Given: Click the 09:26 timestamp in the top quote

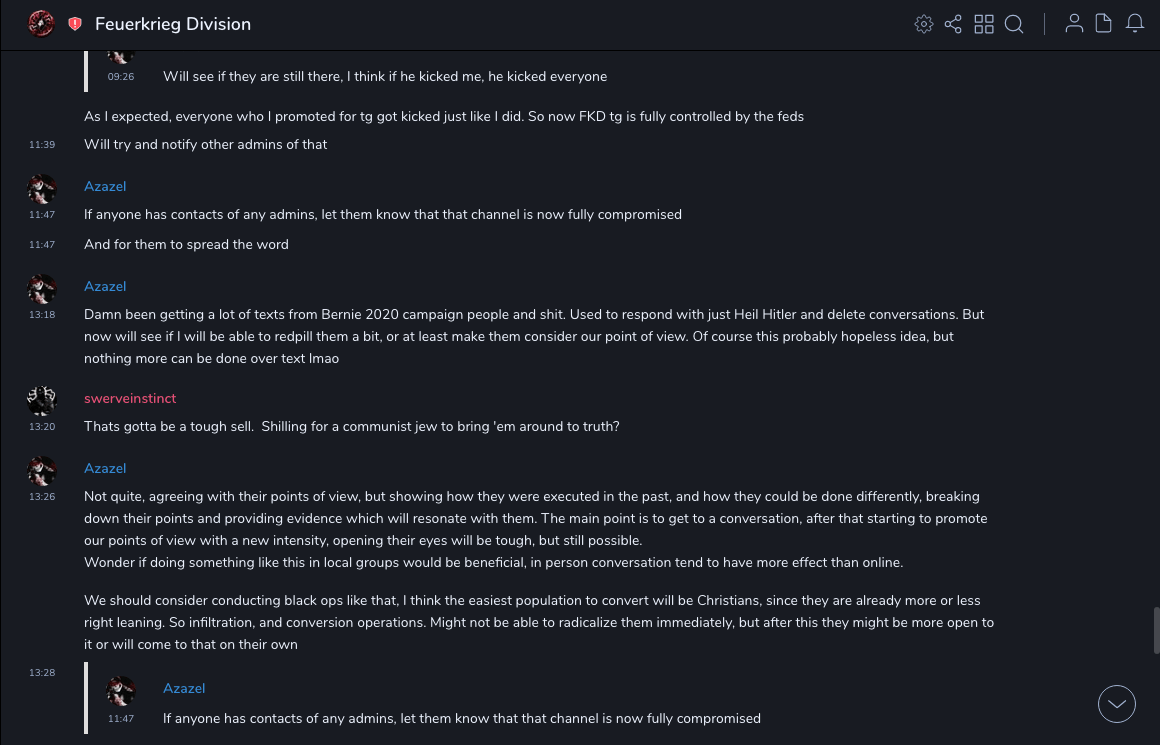Looking at the screenshot, I should coord(121,76).
